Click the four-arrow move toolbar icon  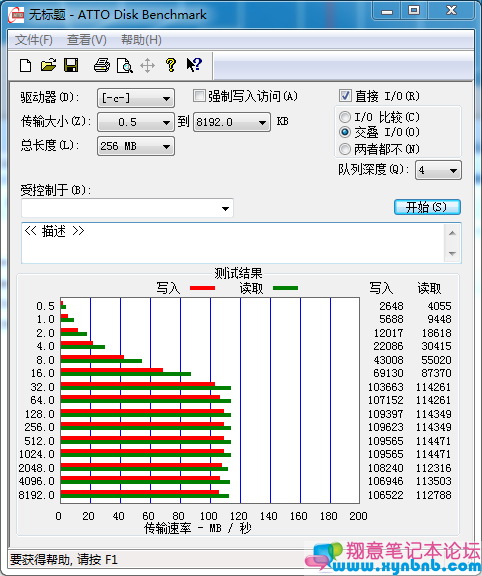point(147,66)
